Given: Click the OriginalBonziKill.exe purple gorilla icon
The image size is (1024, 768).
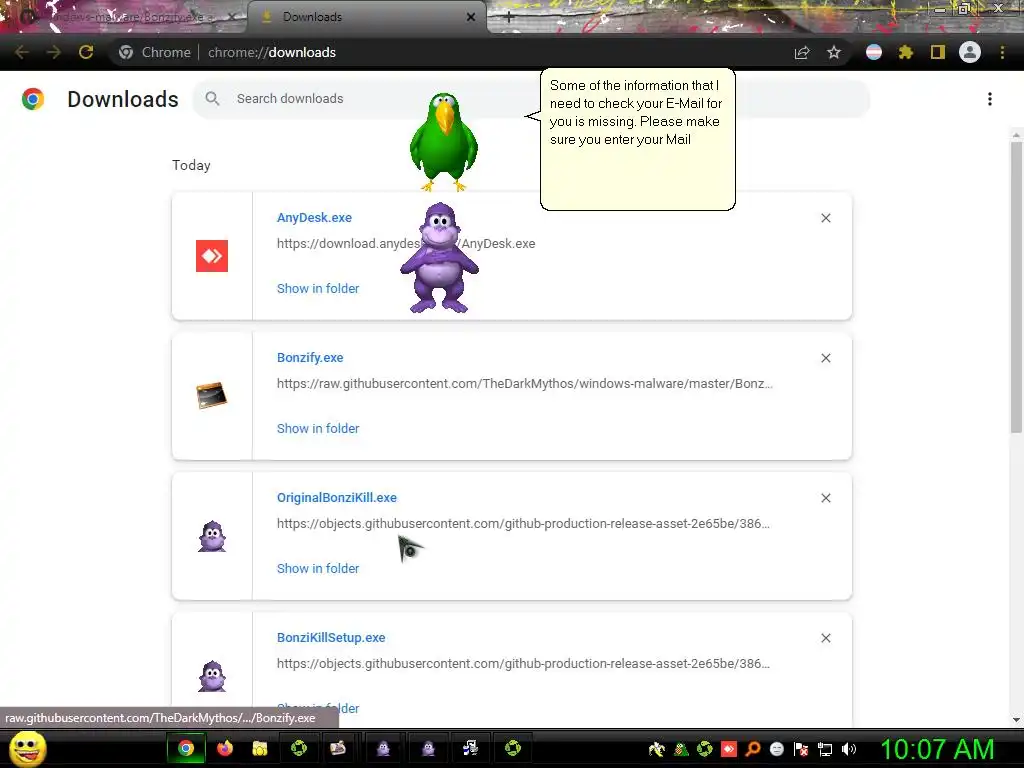Looking at the screenshot, I should [x=212, y=536].
